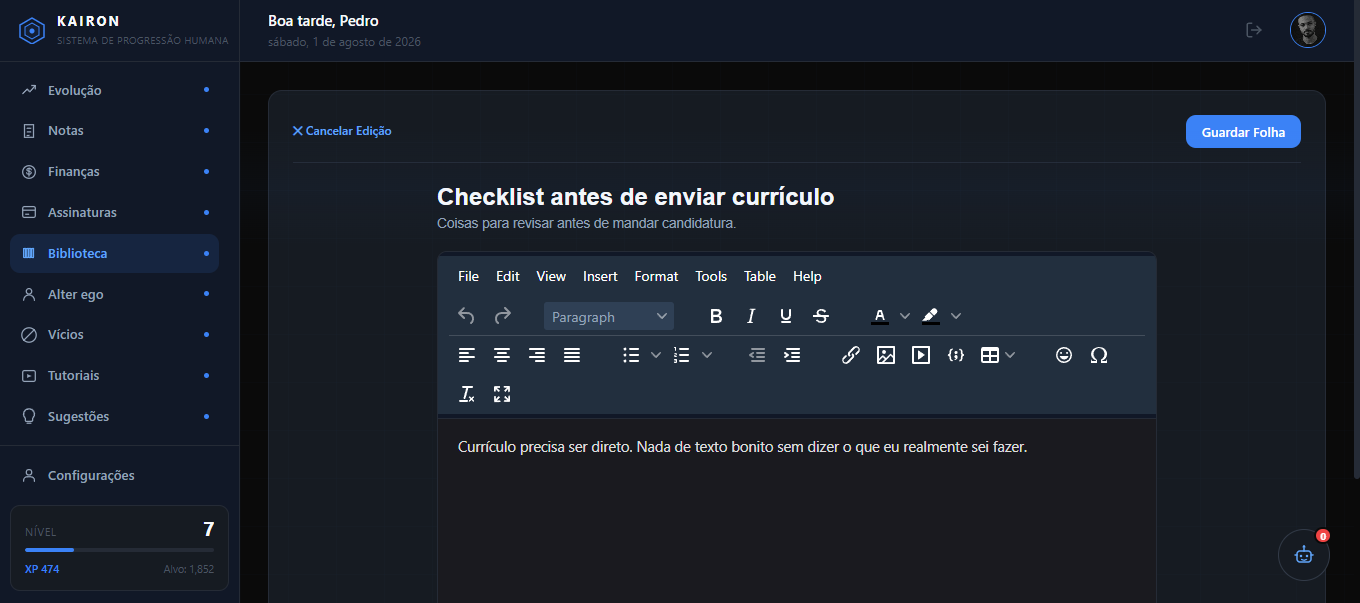Insert media with the play icon
The width and height of the screenshot is (1360, 603).
(921, 355)
